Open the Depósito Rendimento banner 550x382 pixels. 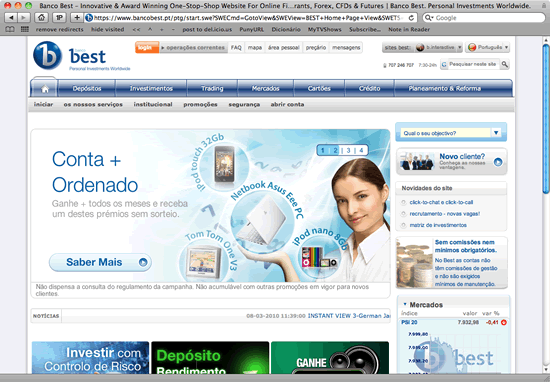[210, 358]
